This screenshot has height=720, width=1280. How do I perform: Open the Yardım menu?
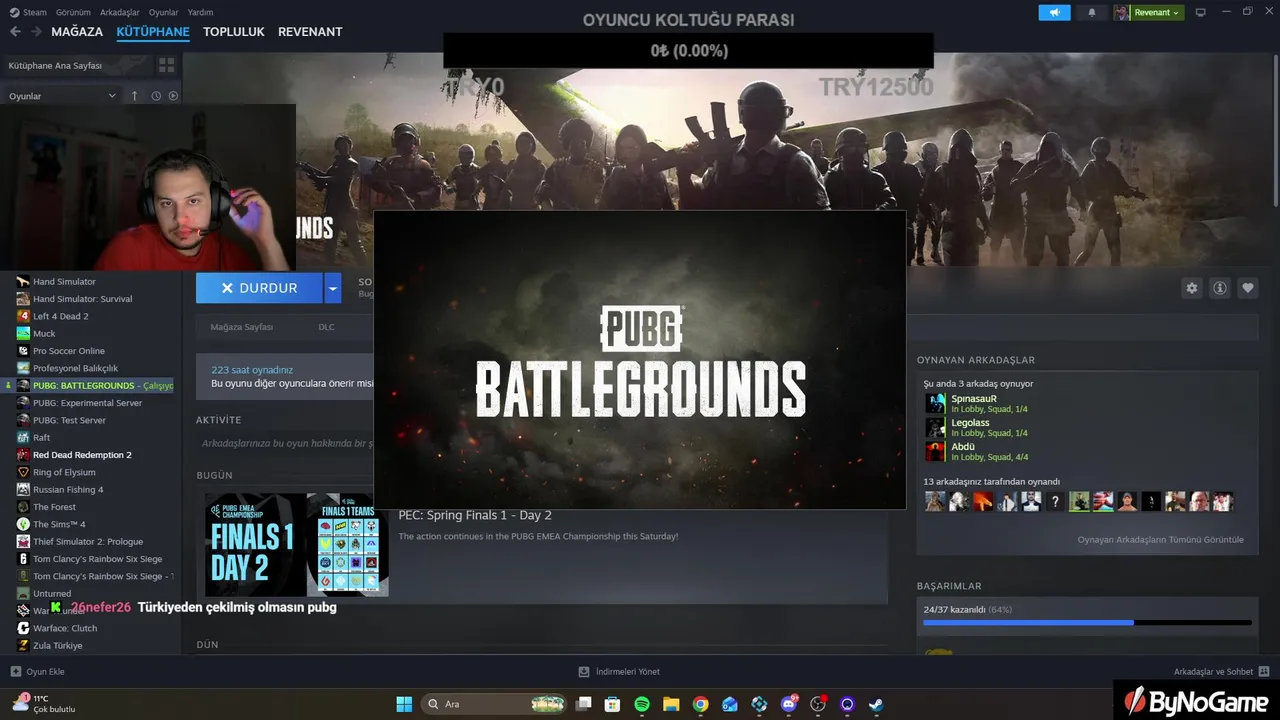coord(200,12)
